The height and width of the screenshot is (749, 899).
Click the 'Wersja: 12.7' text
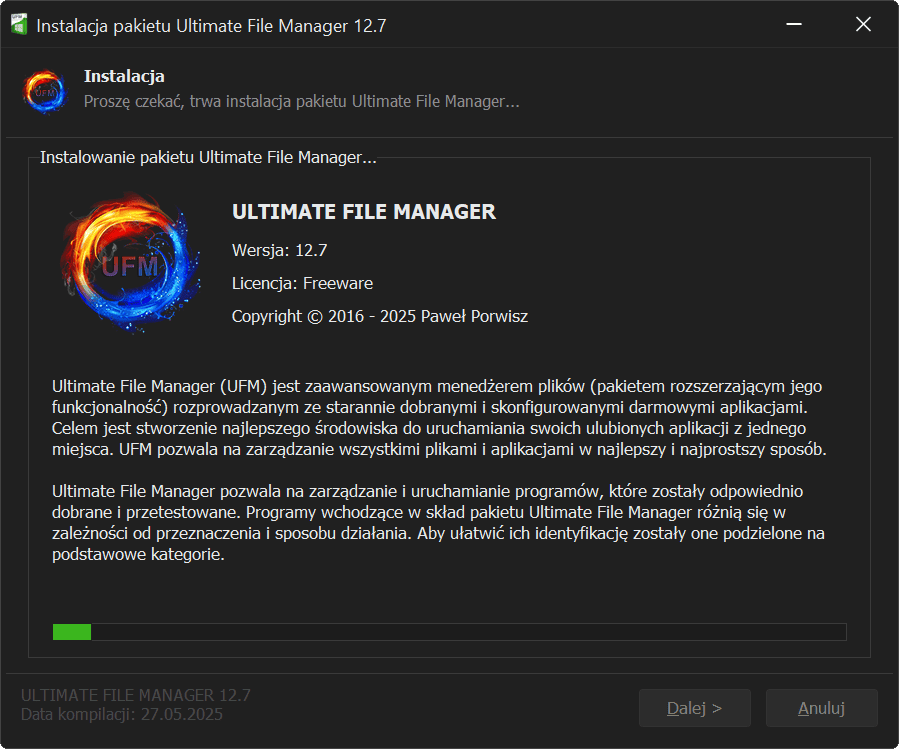(280, 249)
